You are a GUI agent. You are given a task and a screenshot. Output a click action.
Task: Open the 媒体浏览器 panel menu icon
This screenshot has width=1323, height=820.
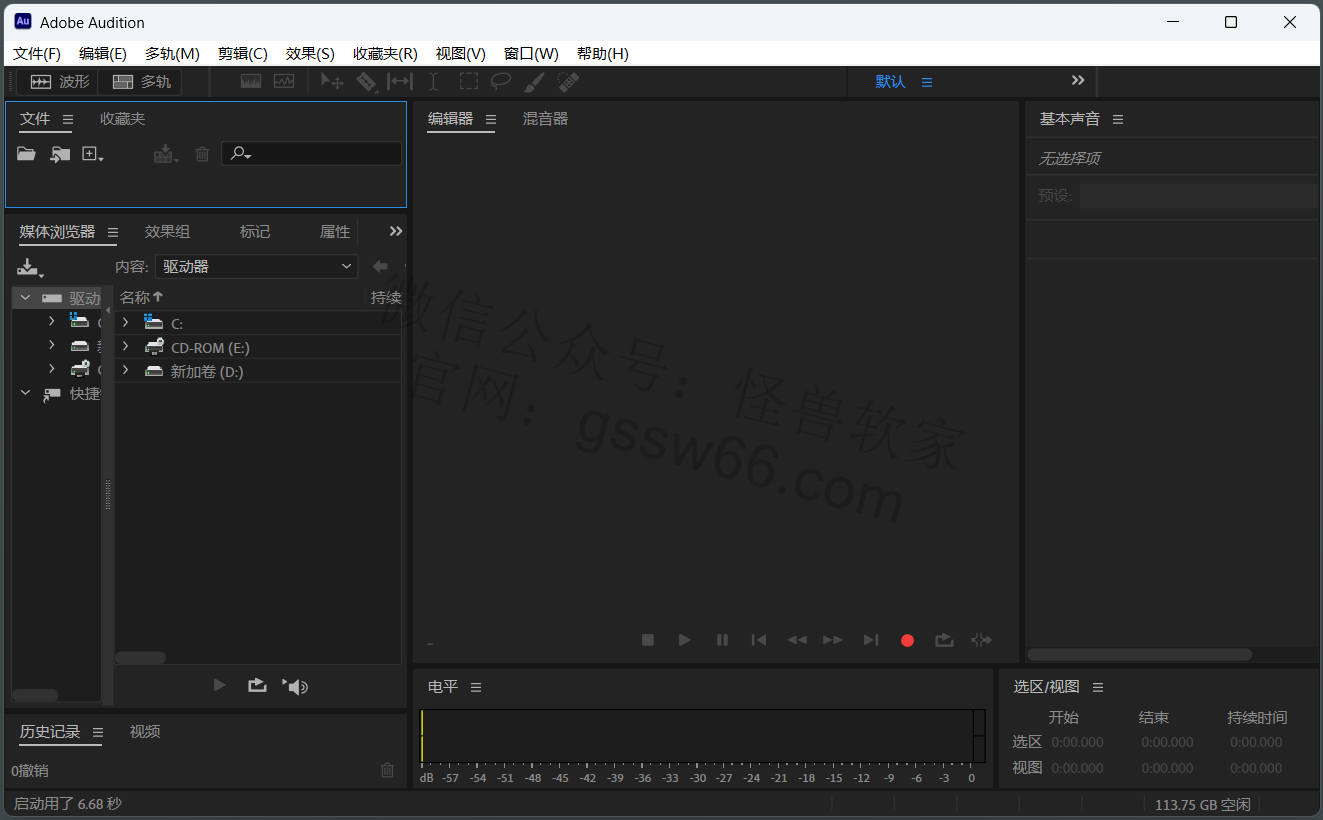[113, 232]
